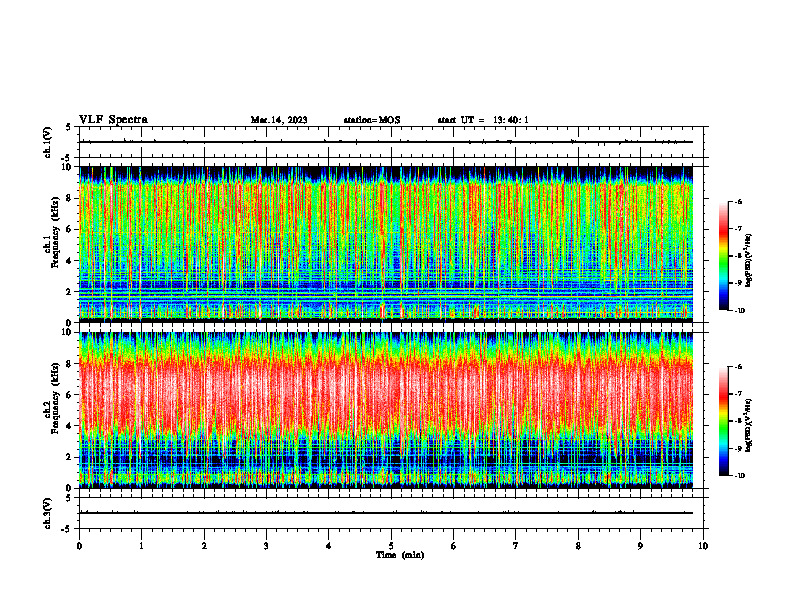Click the "VLF Spectra" plot title
Screen dimensions: 792x612
click(x=113, y=120)
